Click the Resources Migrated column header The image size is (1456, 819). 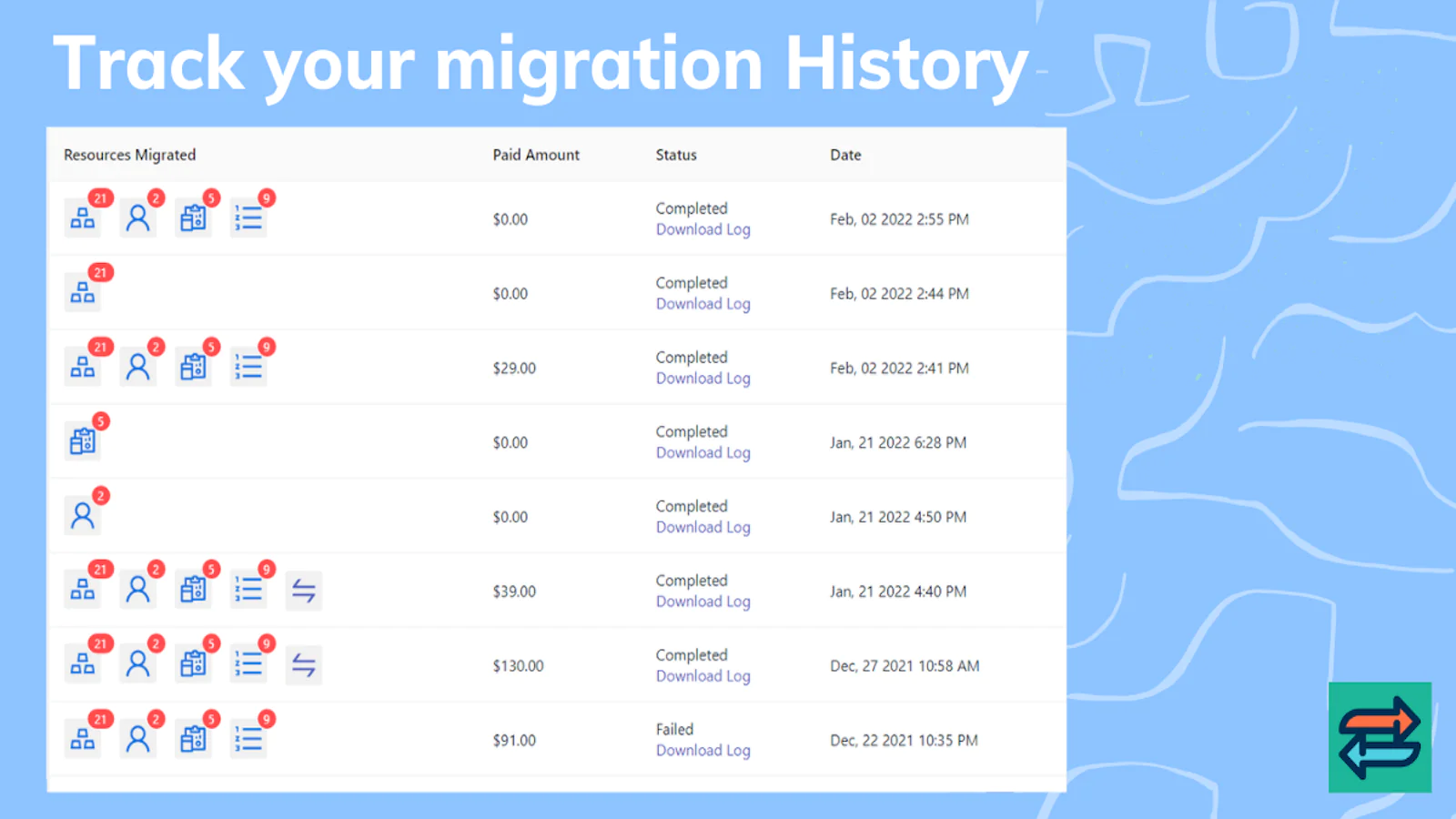[x=130, y=155]
